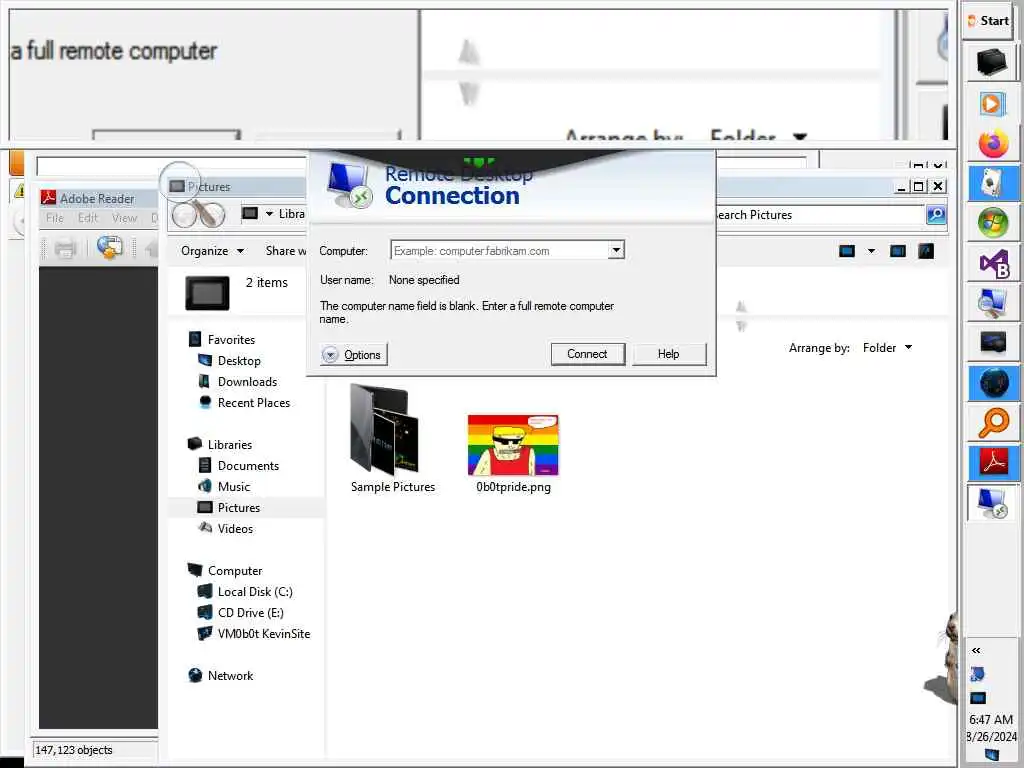This screenshot has height=768, width=1024.
Task: Open the change view dropdown arrow
Action: click(x=871, y=251)
